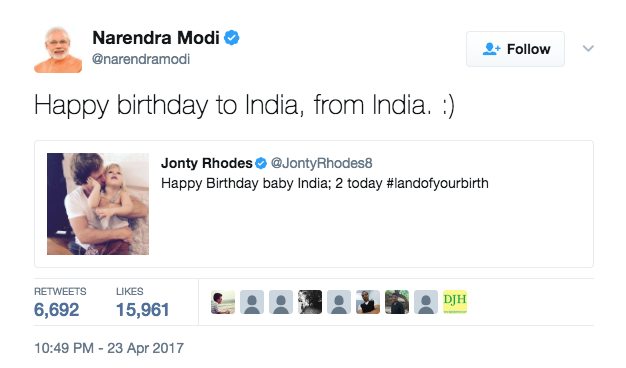Image resolution: width=626 pixels, height=368 pixels.
Task: Open the dark black-and-white liker avatar
Action: (310, 302)
